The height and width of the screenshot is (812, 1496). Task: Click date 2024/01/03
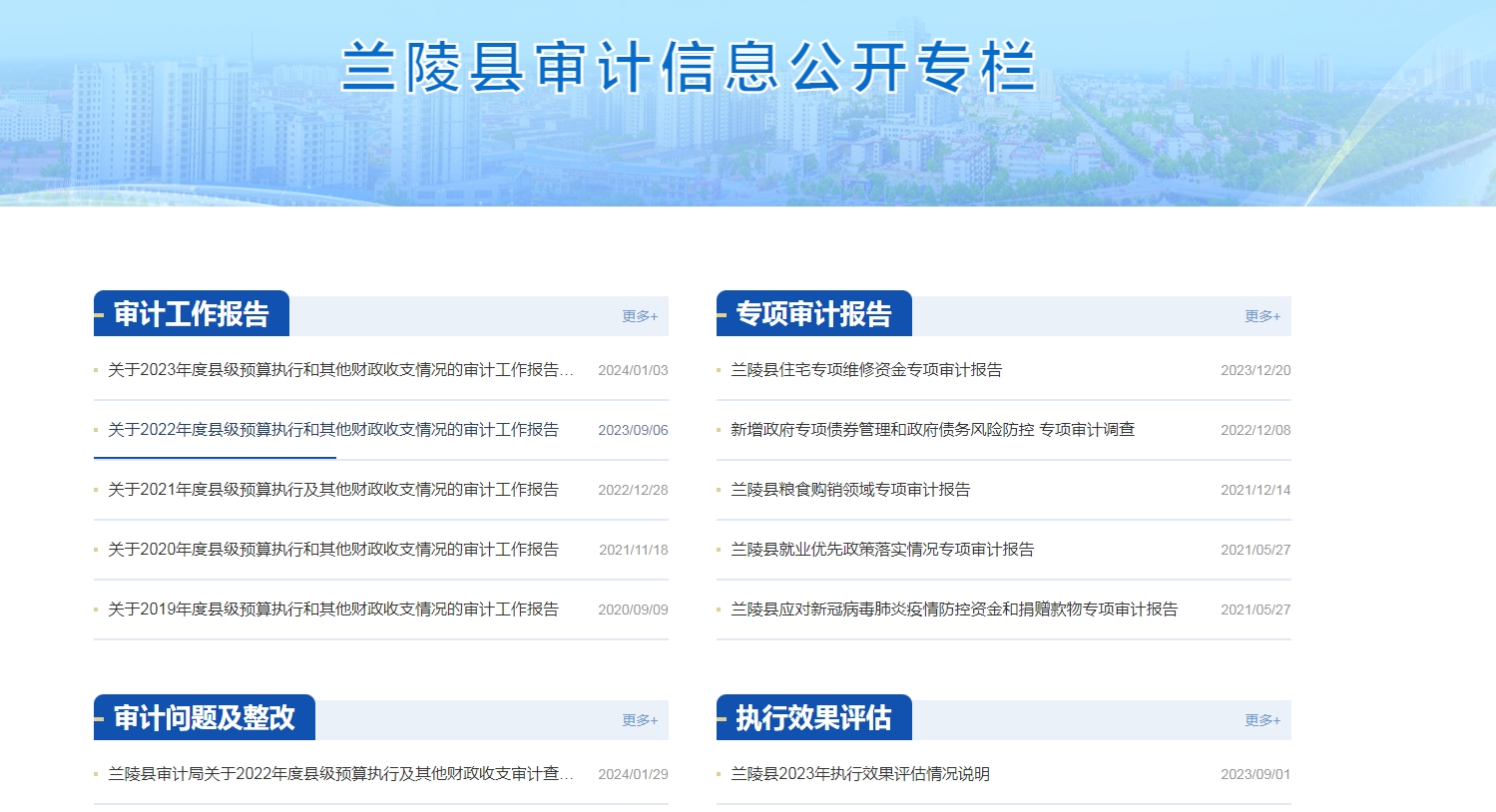coord(633,370)
